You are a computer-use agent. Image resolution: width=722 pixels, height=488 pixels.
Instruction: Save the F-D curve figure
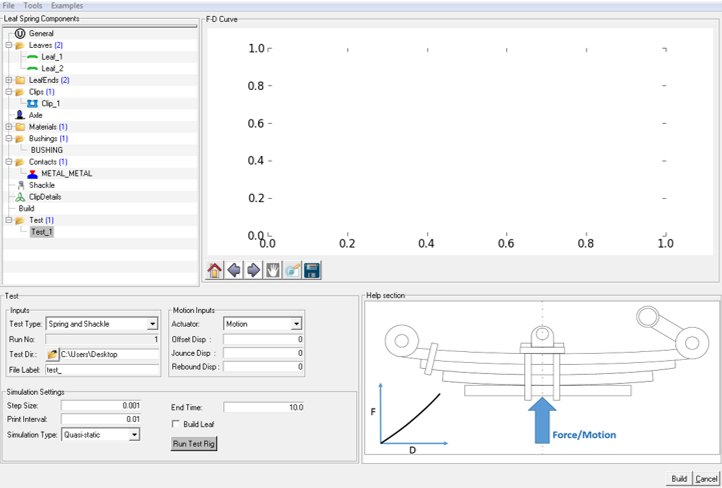pos(311,270)
